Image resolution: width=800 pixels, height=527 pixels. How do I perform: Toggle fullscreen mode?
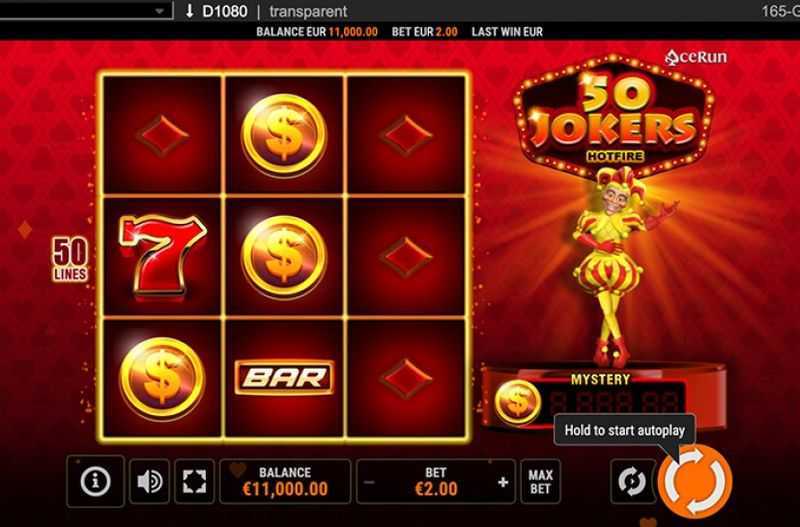click(194, 481)
